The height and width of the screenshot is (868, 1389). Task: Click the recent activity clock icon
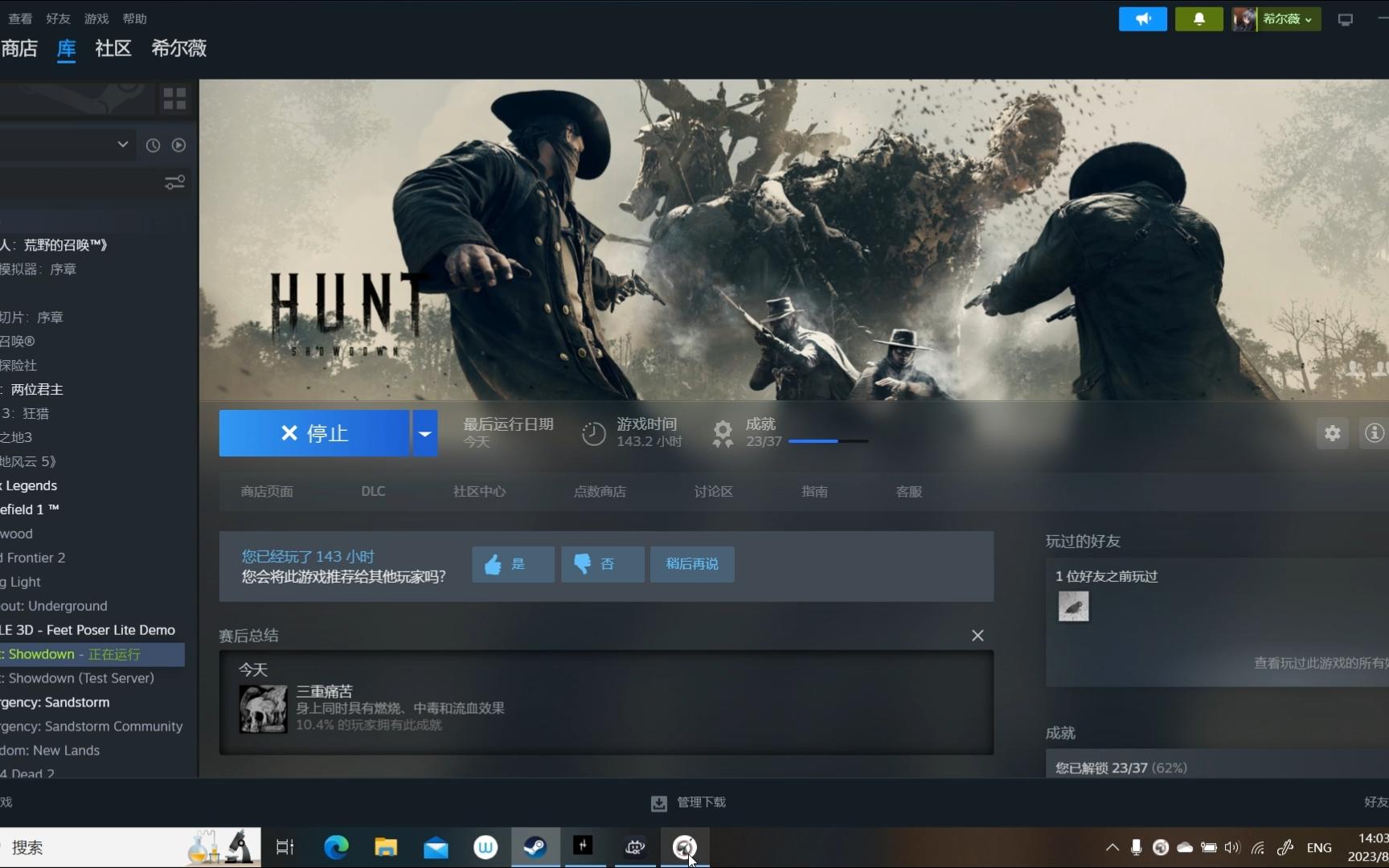tap(153, 145)
